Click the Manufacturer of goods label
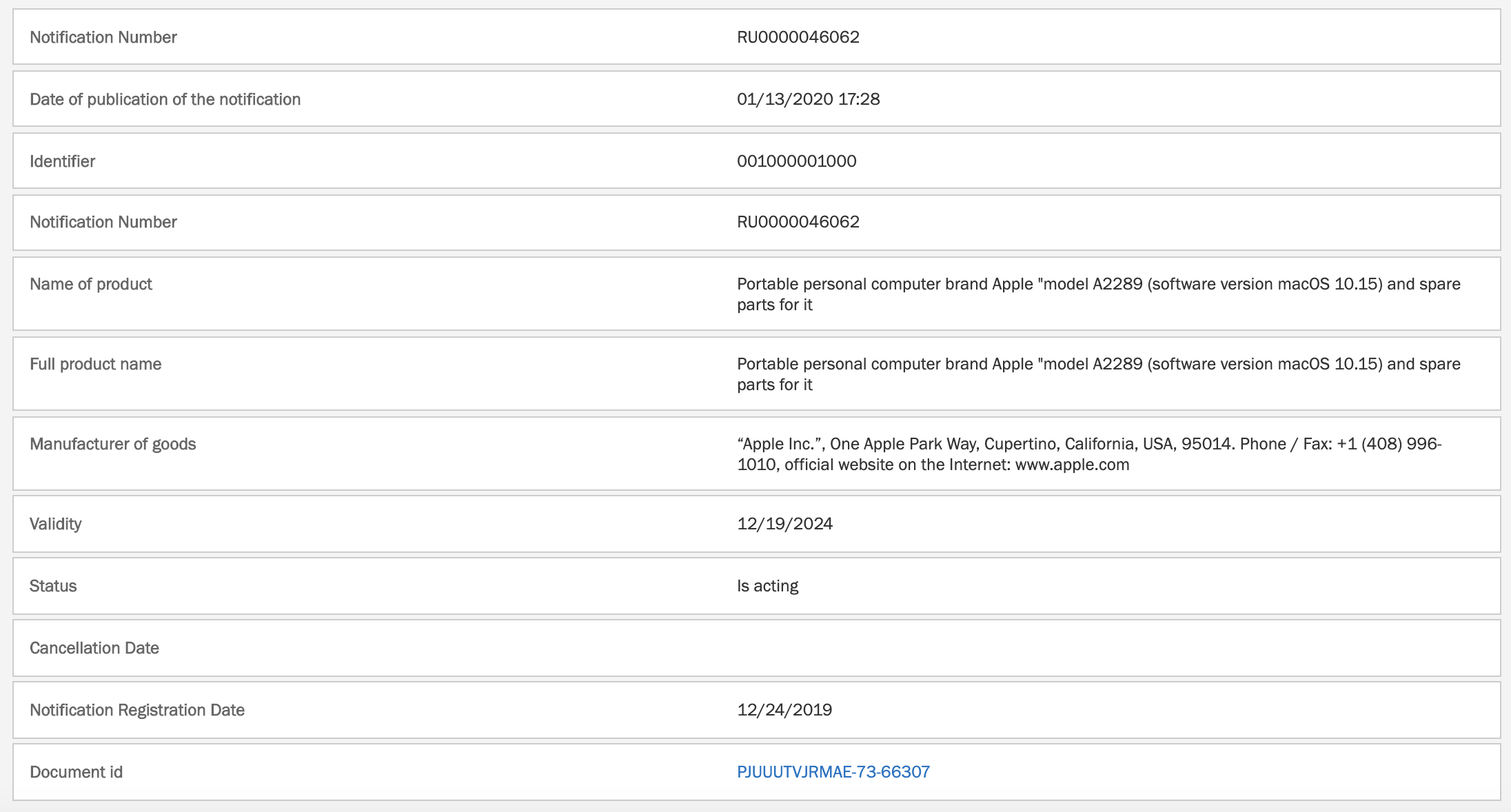Viewport: 1511px width, 812px height. pos(112,444)
